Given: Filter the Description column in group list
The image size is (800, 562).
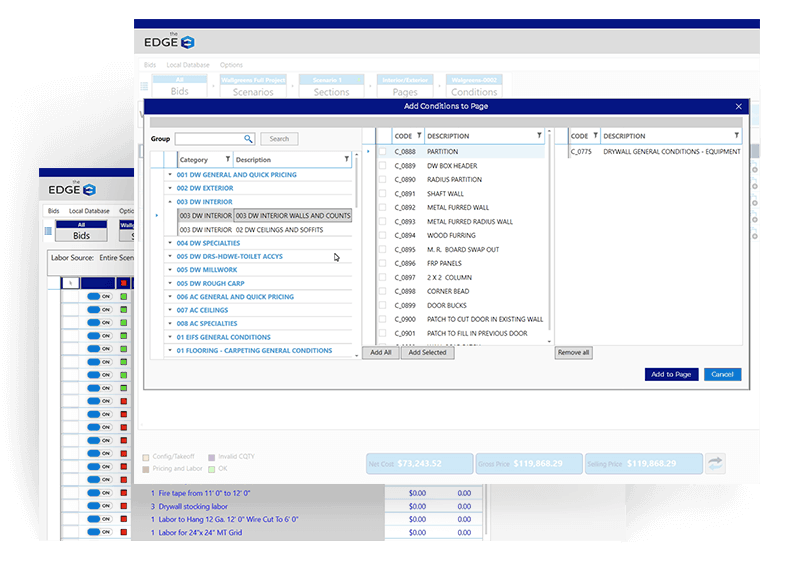Looking at the screenshot, I should [x=346, y=159].
